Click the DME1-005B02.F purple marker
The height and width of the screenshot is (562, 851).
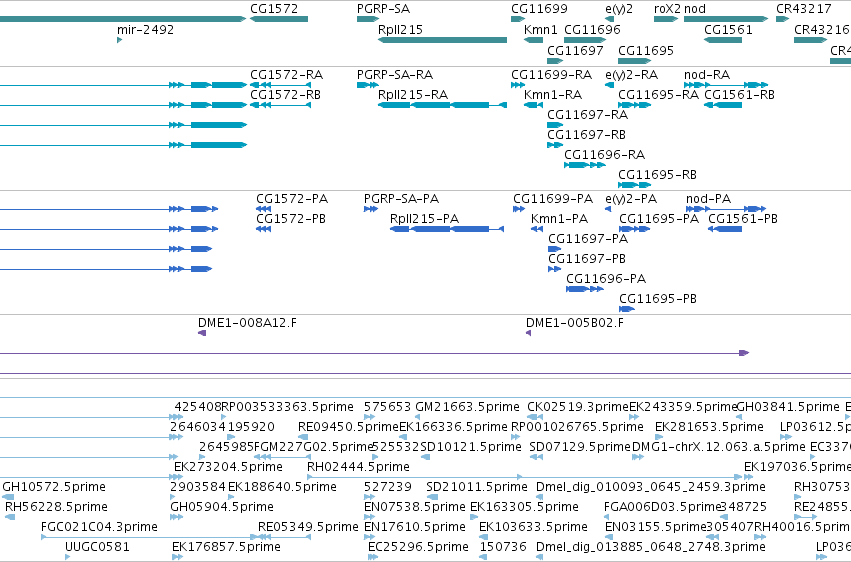(529, 333)
